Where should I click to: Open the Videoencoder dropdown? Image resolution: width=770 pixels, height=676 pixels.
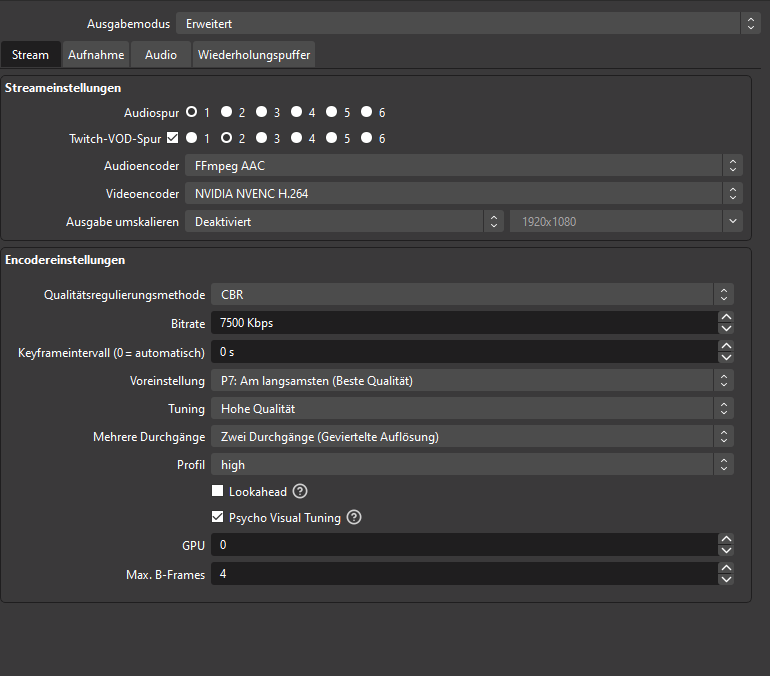point(463,194)
